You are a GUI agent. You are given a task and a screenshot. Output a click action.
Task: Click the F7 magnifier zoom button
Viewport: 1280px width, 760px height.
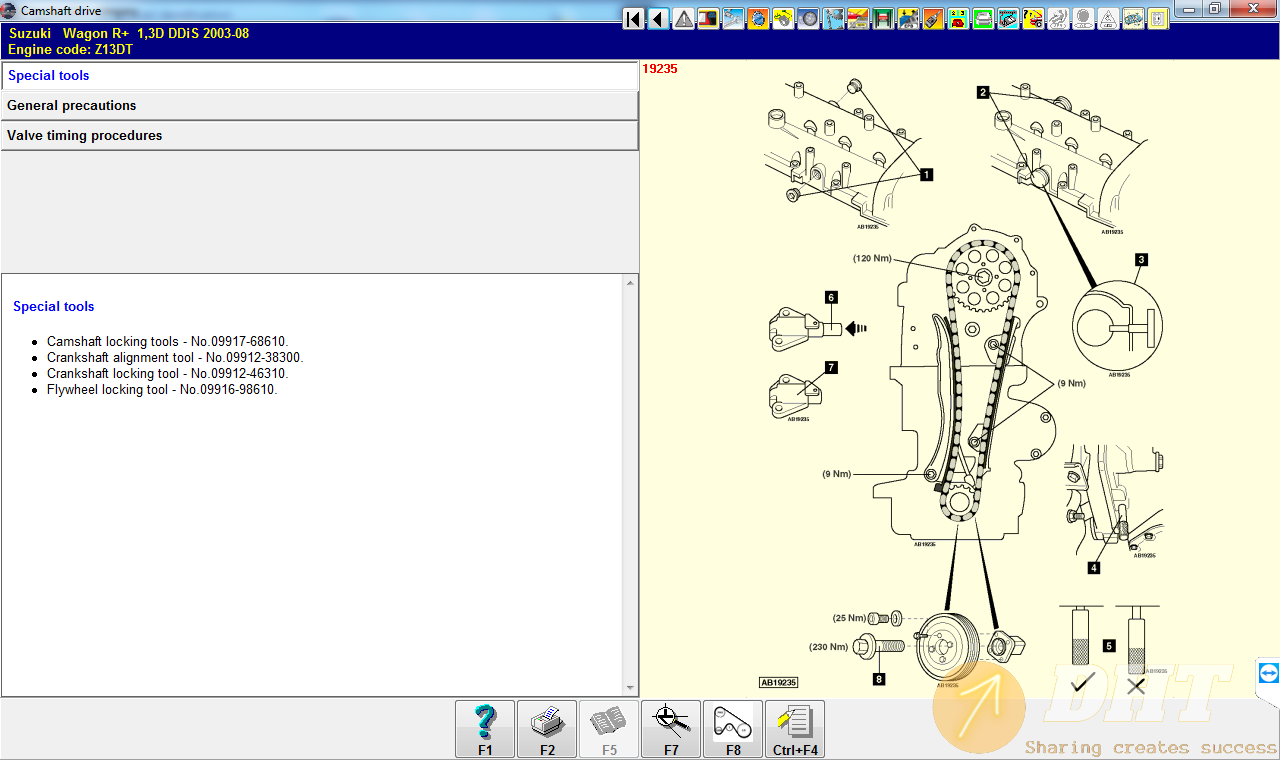coord(671,729)
